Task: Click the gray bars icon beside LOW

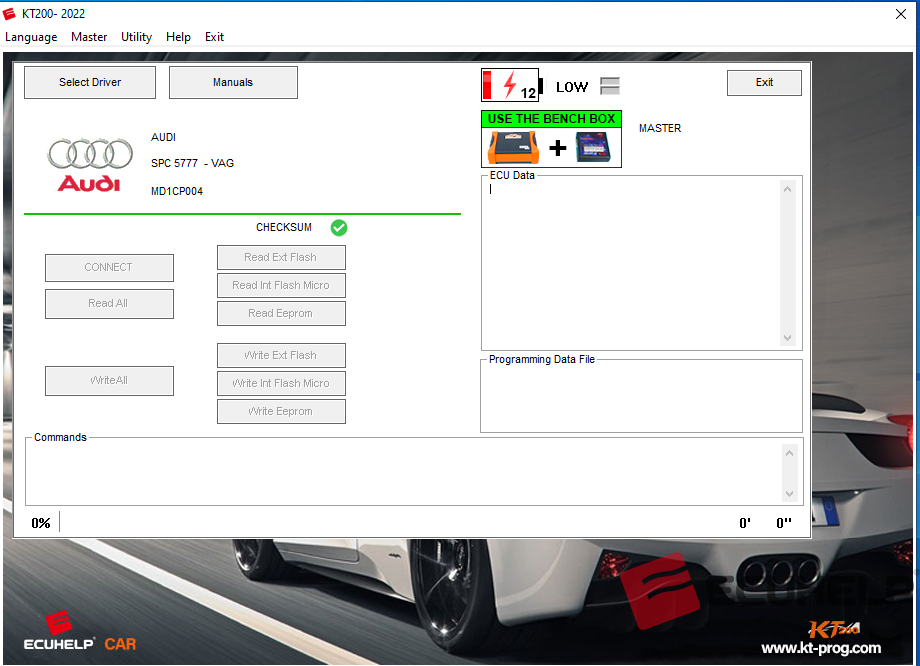Action: [x=610, y=86]
